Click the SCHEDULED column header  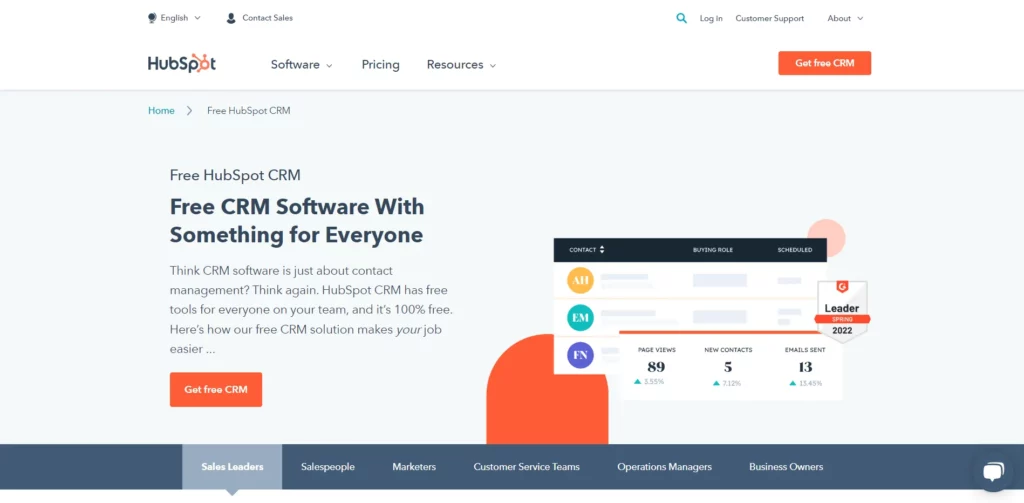tap(795, 250)
